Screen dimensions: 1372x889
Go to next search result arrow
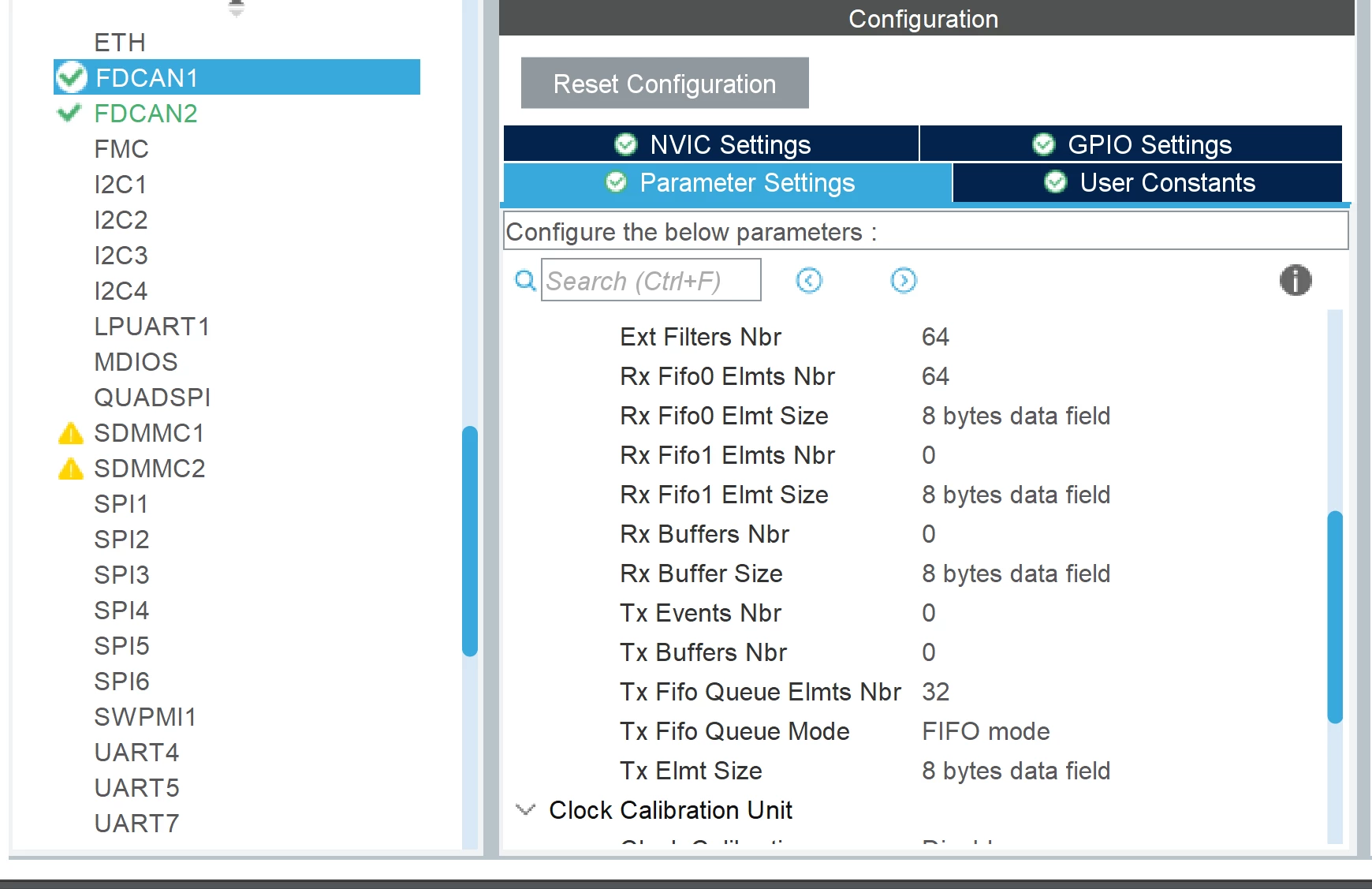click(904, 280)
